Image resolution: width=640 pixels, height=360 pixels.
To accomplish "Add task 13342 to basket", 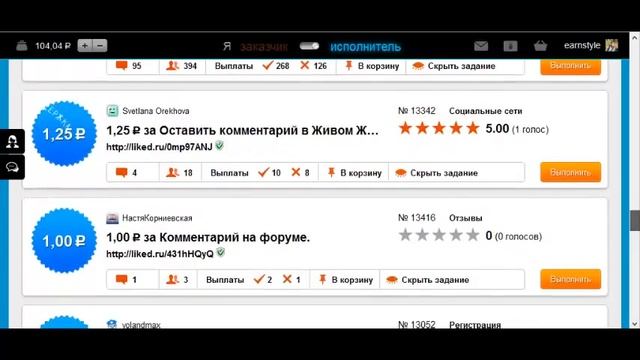I will (x=355, y=173).
